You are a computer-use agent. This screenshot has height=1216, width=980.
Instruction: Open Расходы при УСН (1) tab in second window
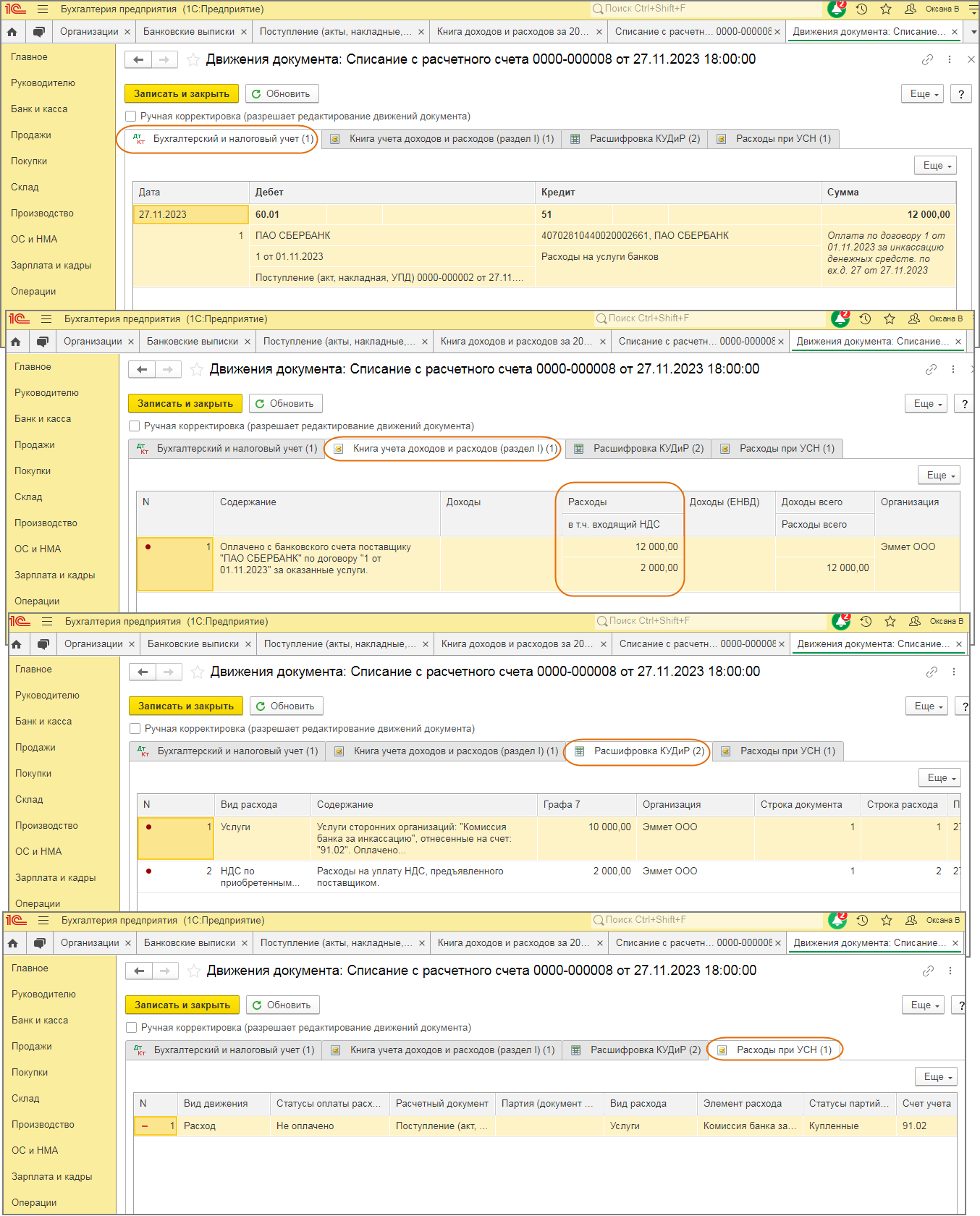coord(777,449)
